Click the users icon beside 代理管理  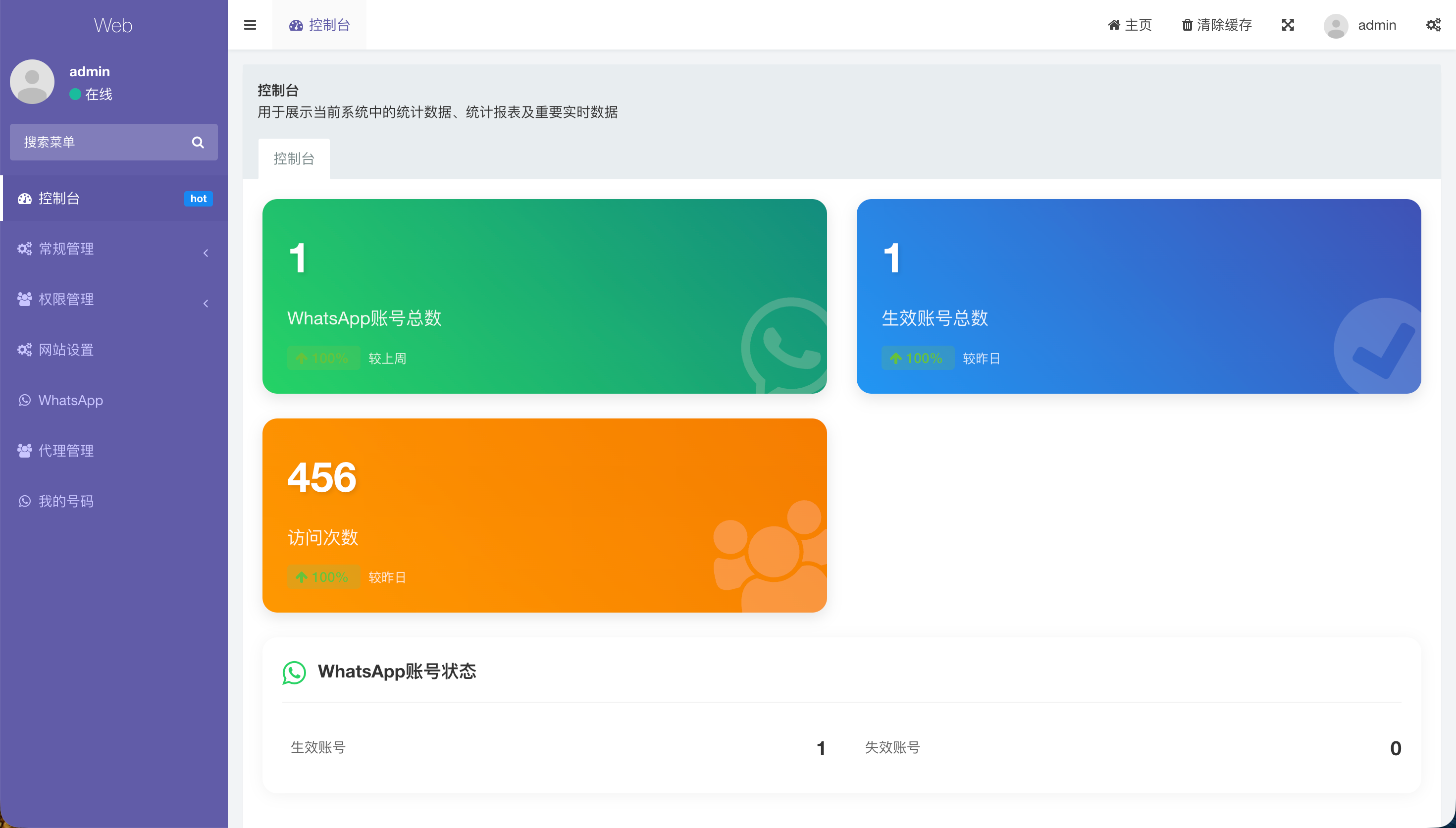[x=24, y=450]
